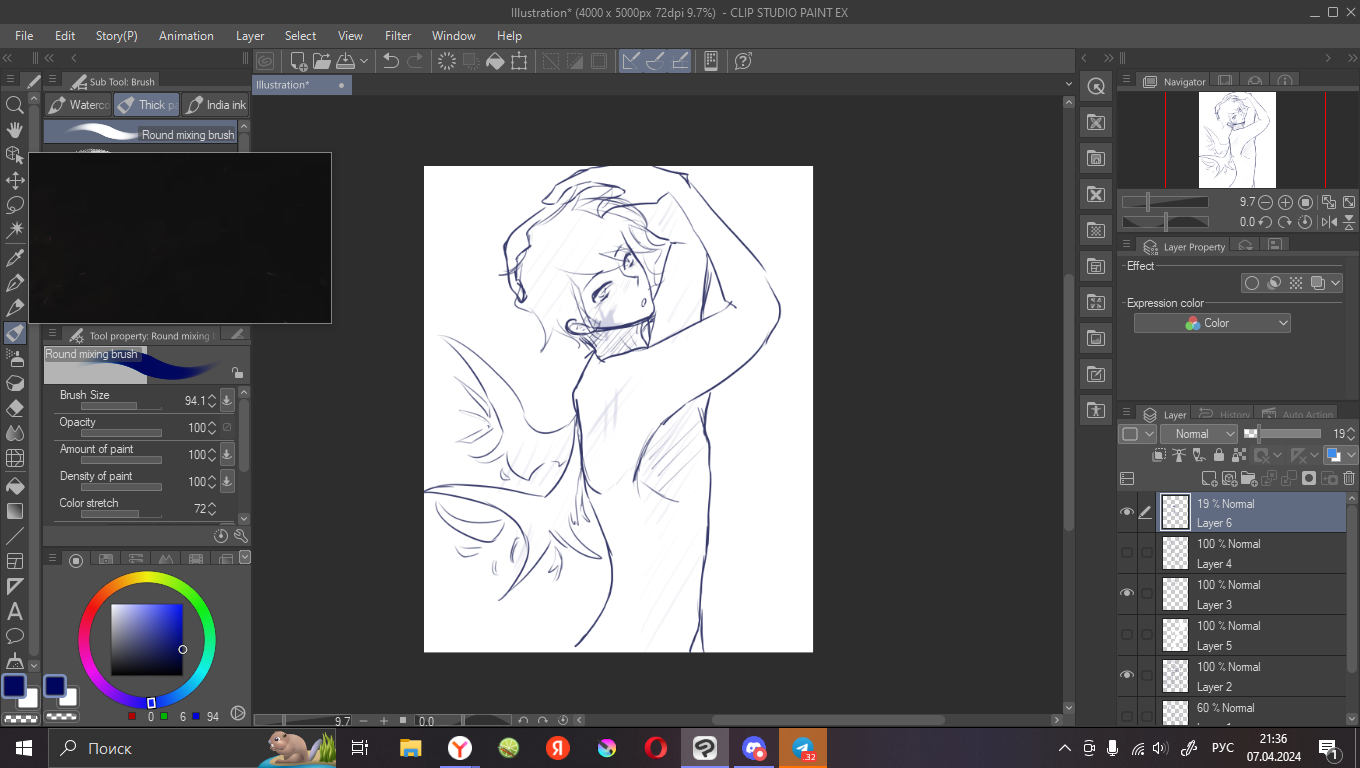This screenshot has height=768, width=1360.
Task: Expand the color panel tabs arrow
Action: [x=245, y=557]
